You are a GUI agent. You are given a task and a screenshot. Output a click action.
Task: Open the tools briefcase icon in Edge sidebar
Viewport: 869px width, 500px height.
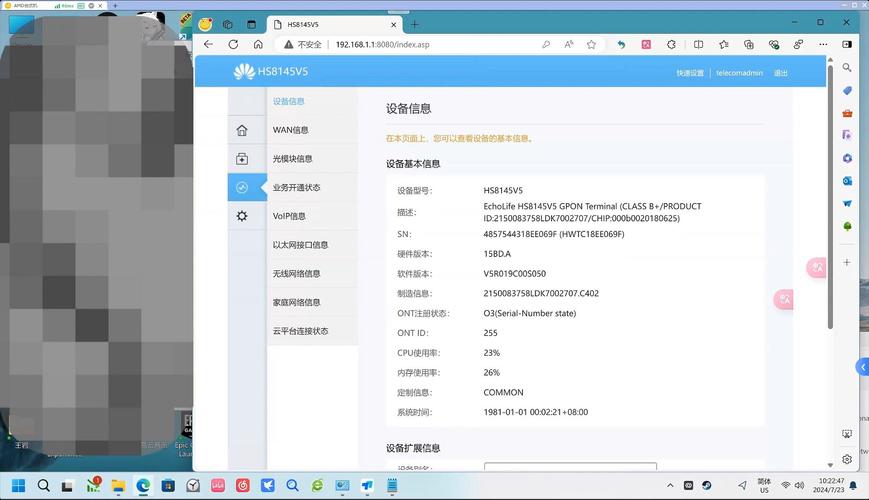point(847,113)
